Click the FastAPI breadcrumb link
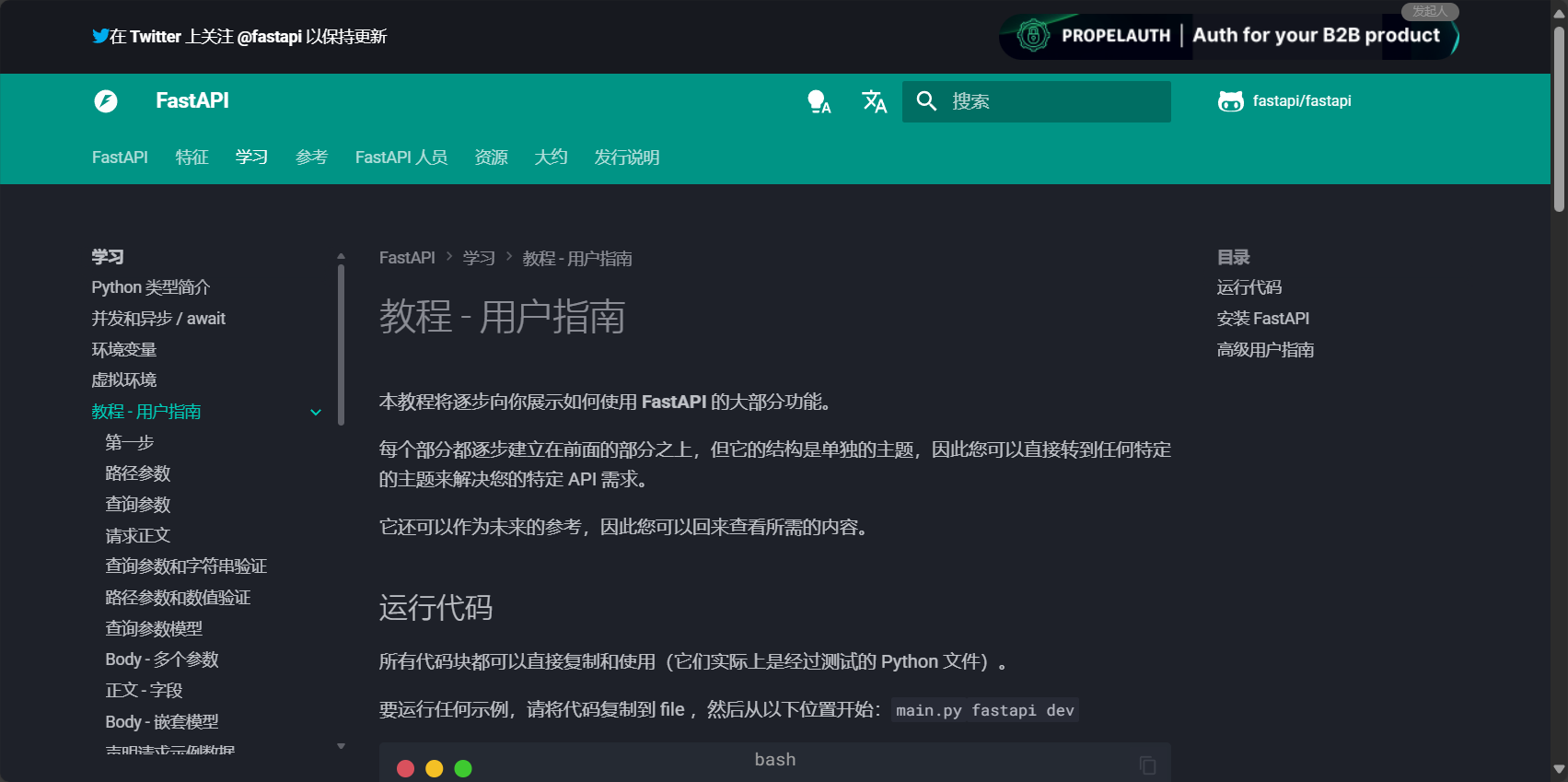 tap(407, 258)
